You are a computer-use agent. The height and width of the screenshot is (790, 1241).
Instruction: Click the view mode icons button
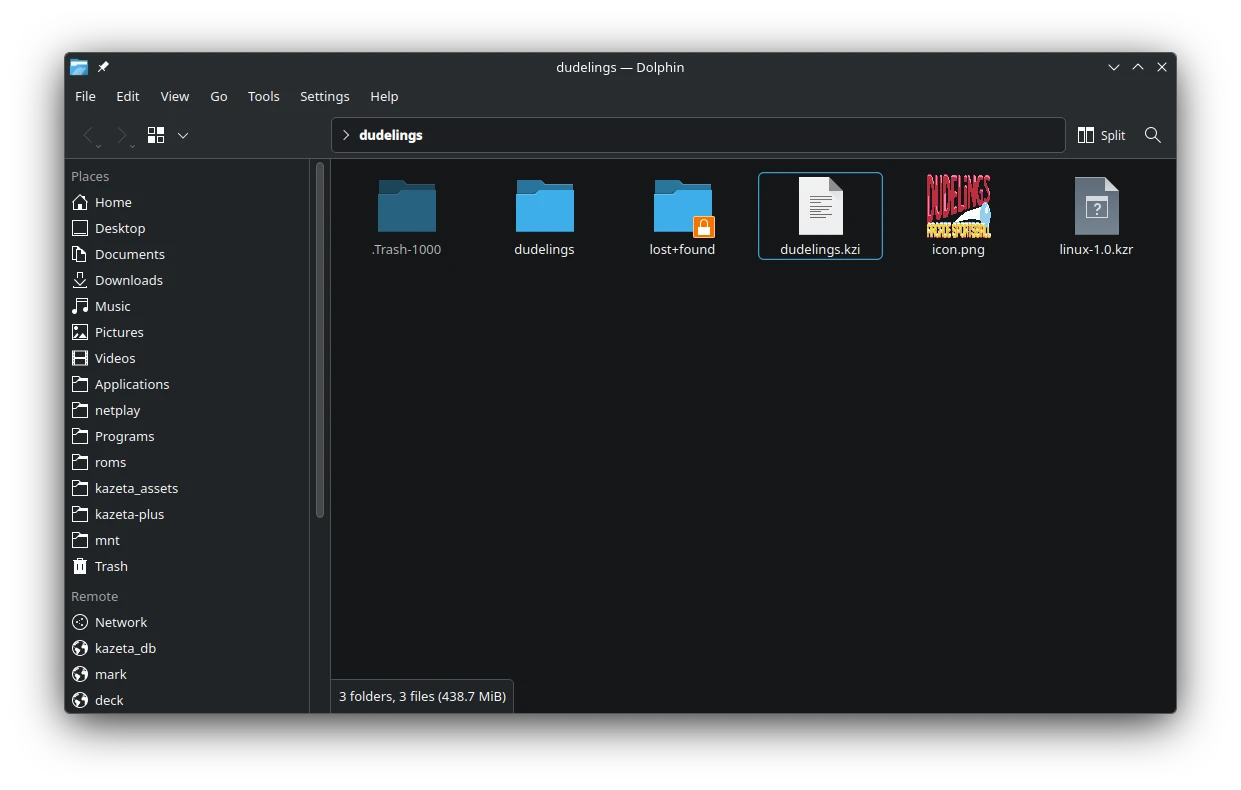click(156, 135)
